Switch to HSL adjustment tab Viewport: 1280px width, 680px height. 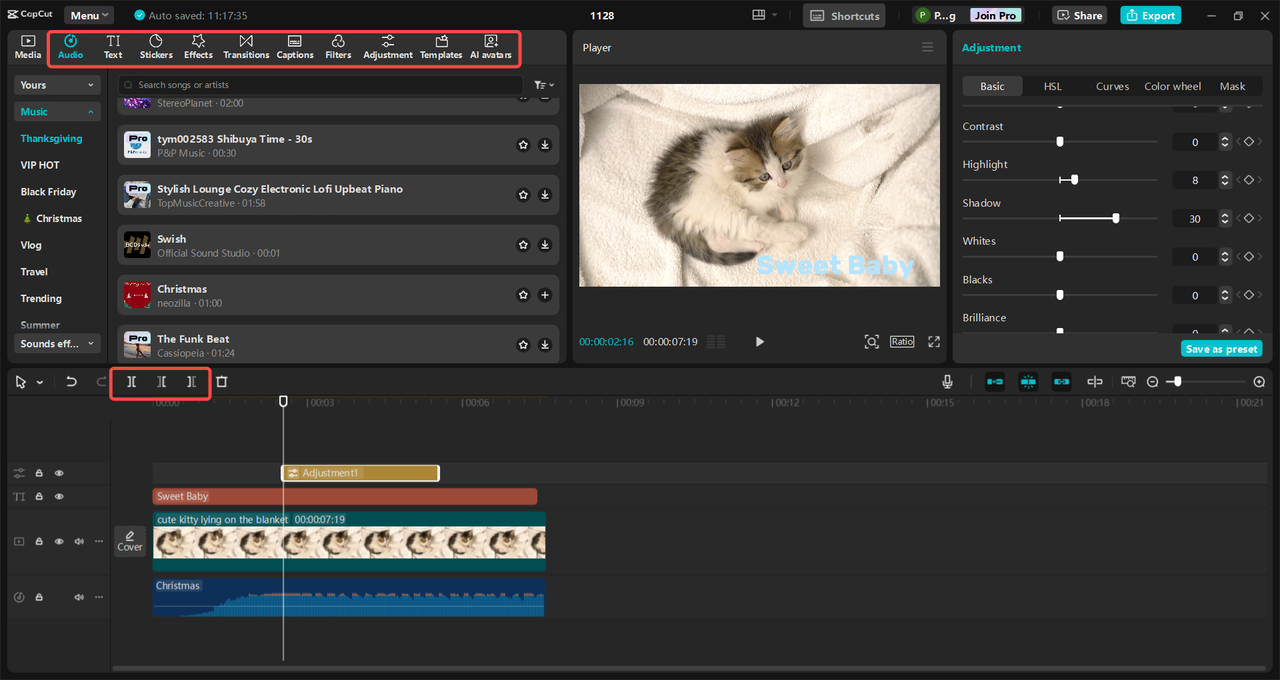click(1053, 86)
